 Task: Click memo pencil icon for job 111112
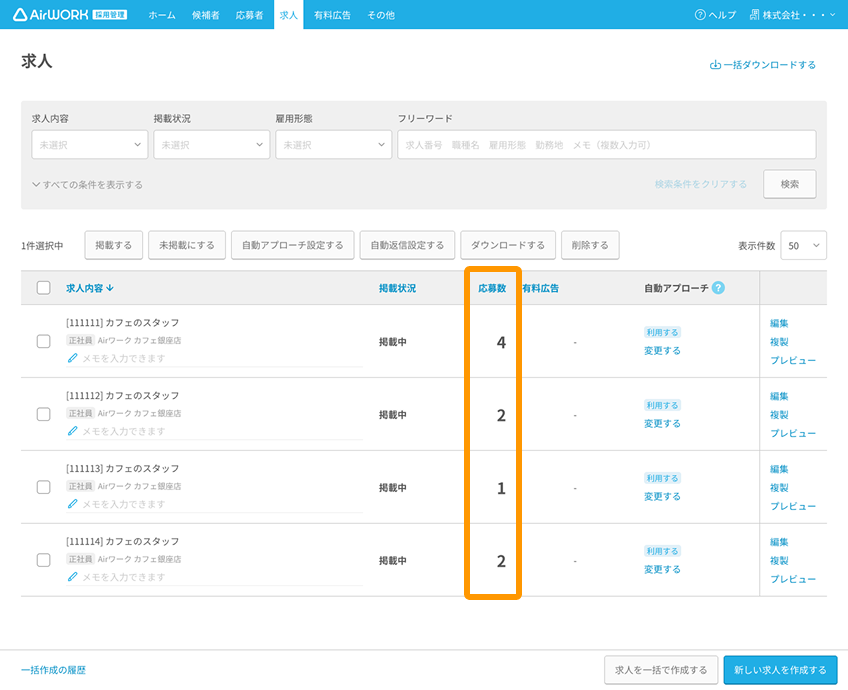tap(72, 431)
